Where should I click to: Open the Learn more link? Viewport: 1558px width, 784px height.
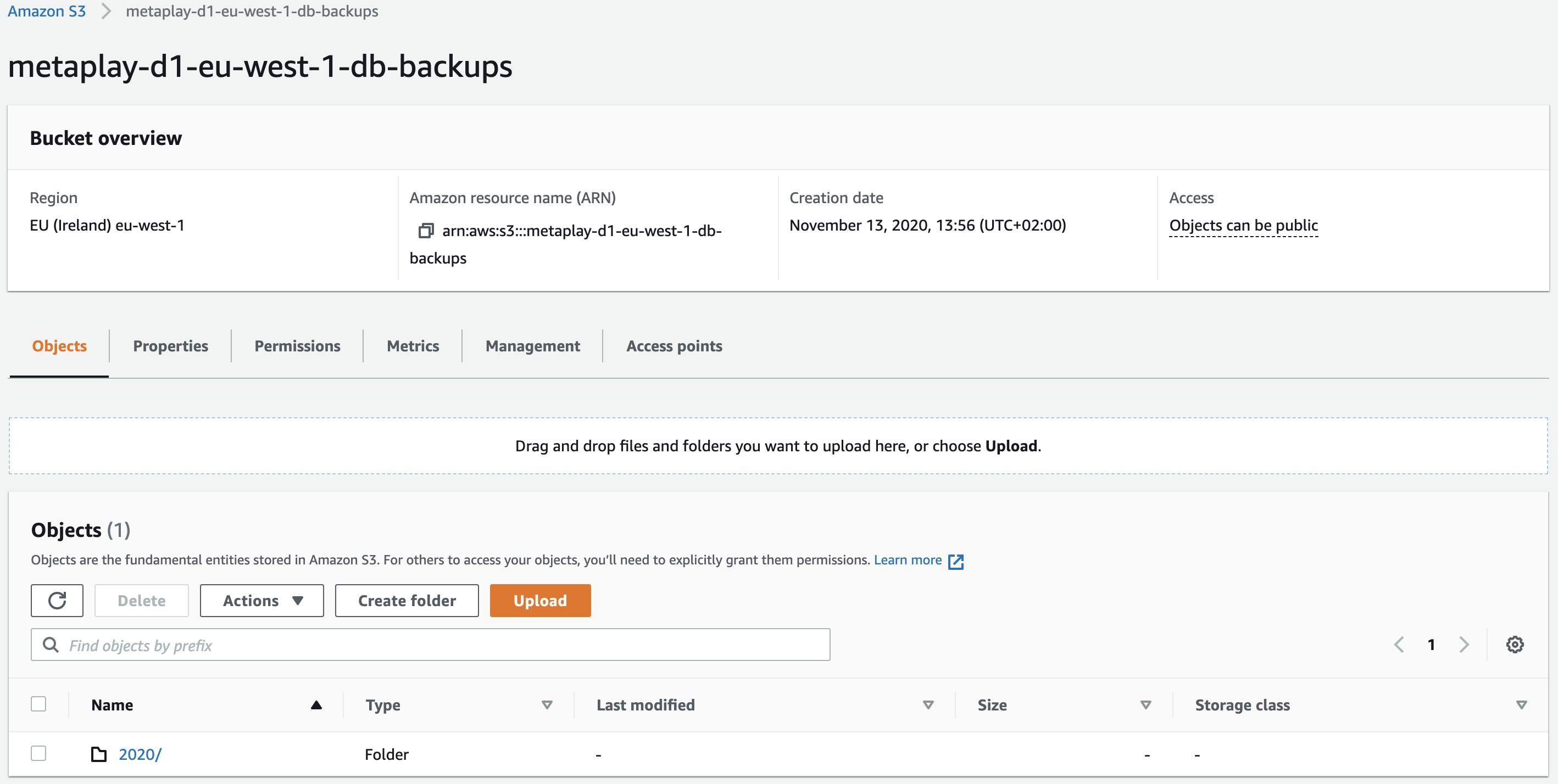(x=908, y=560)
